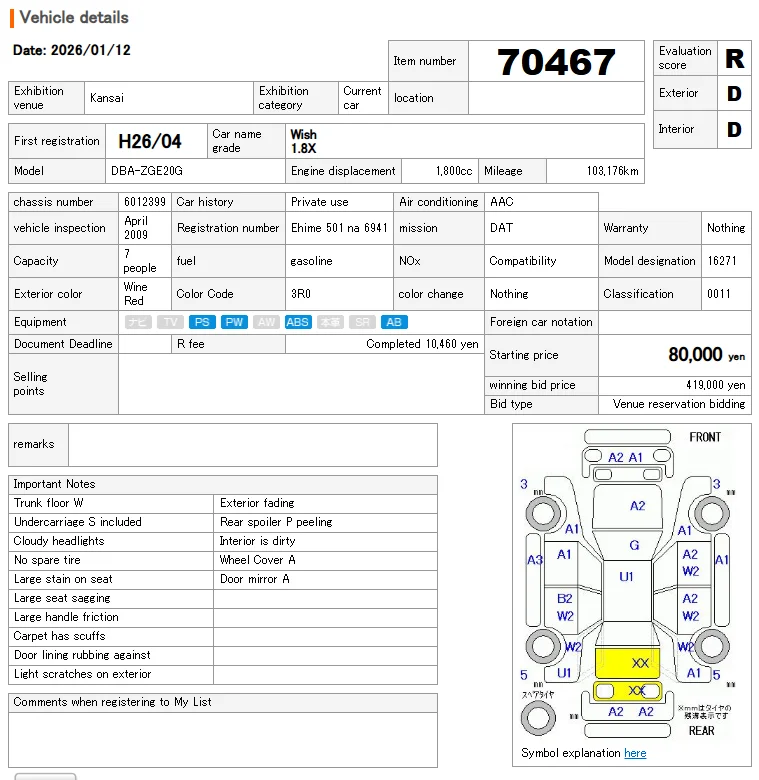Select the item number 70467
The width and height of the screenshot is (759, 780).
click(556, 62)
